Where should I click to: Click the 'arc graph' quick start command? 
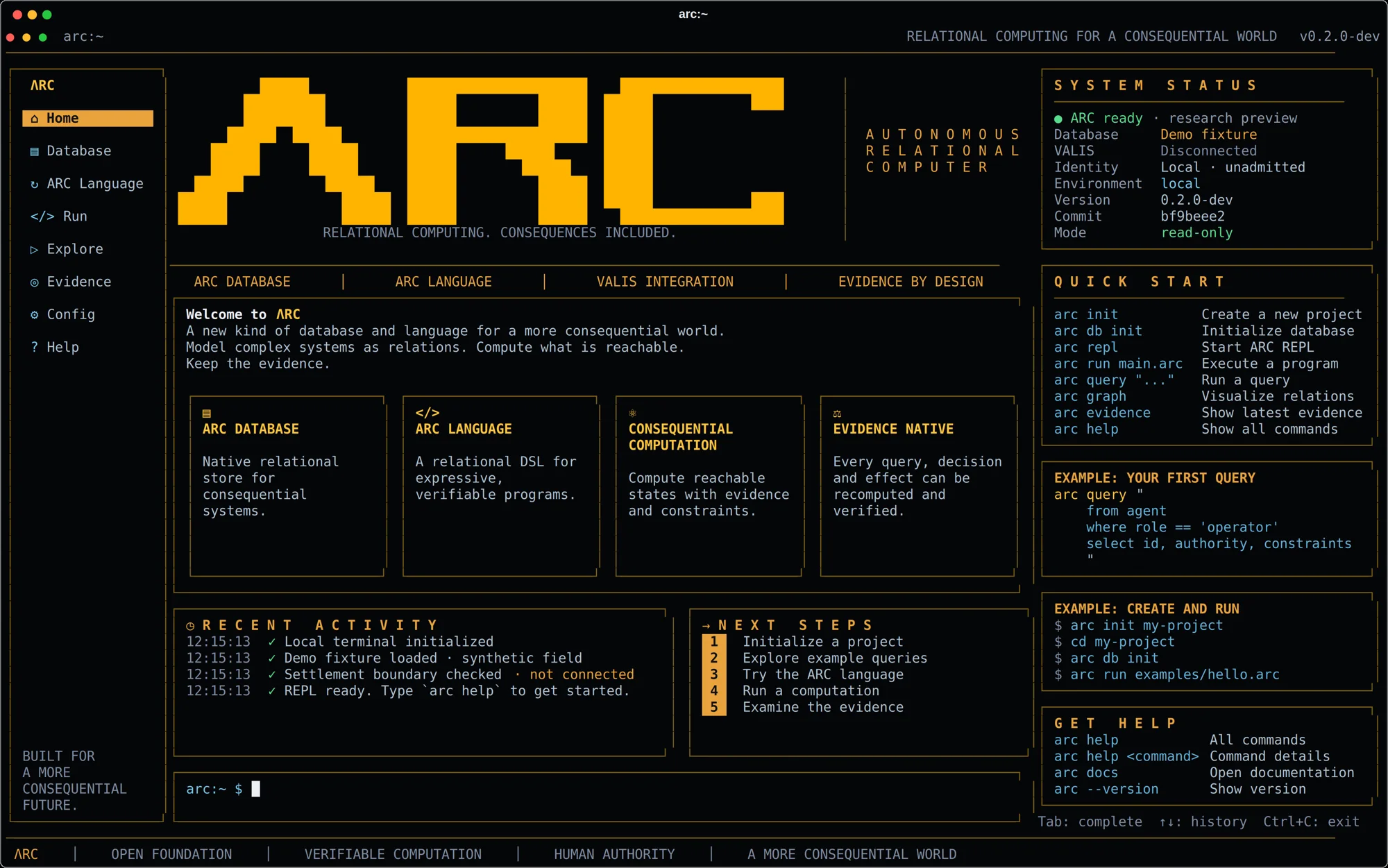pos(1090,396)
